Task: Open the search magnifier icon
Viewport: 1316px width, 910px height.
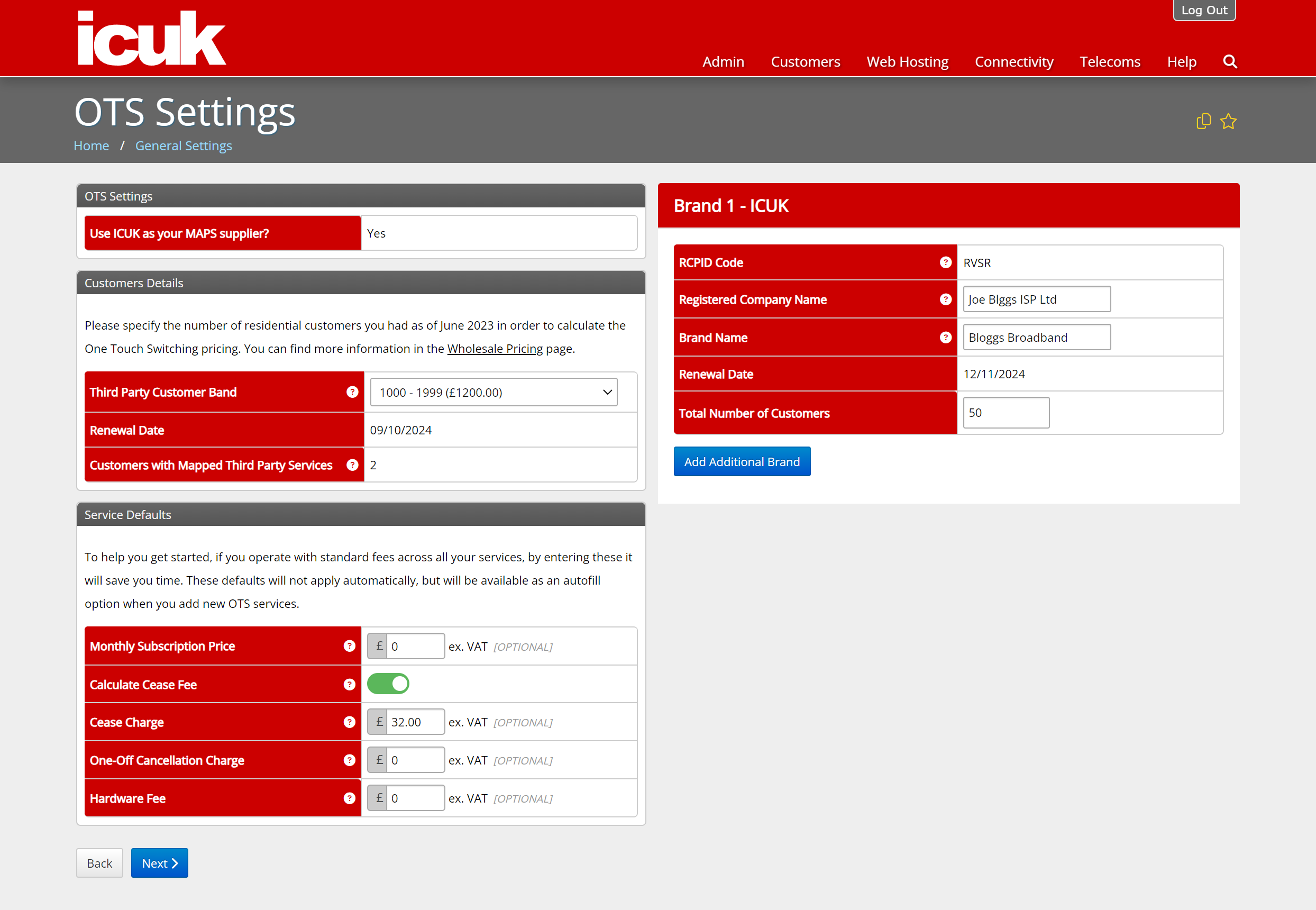Action: pos(1230,61)
